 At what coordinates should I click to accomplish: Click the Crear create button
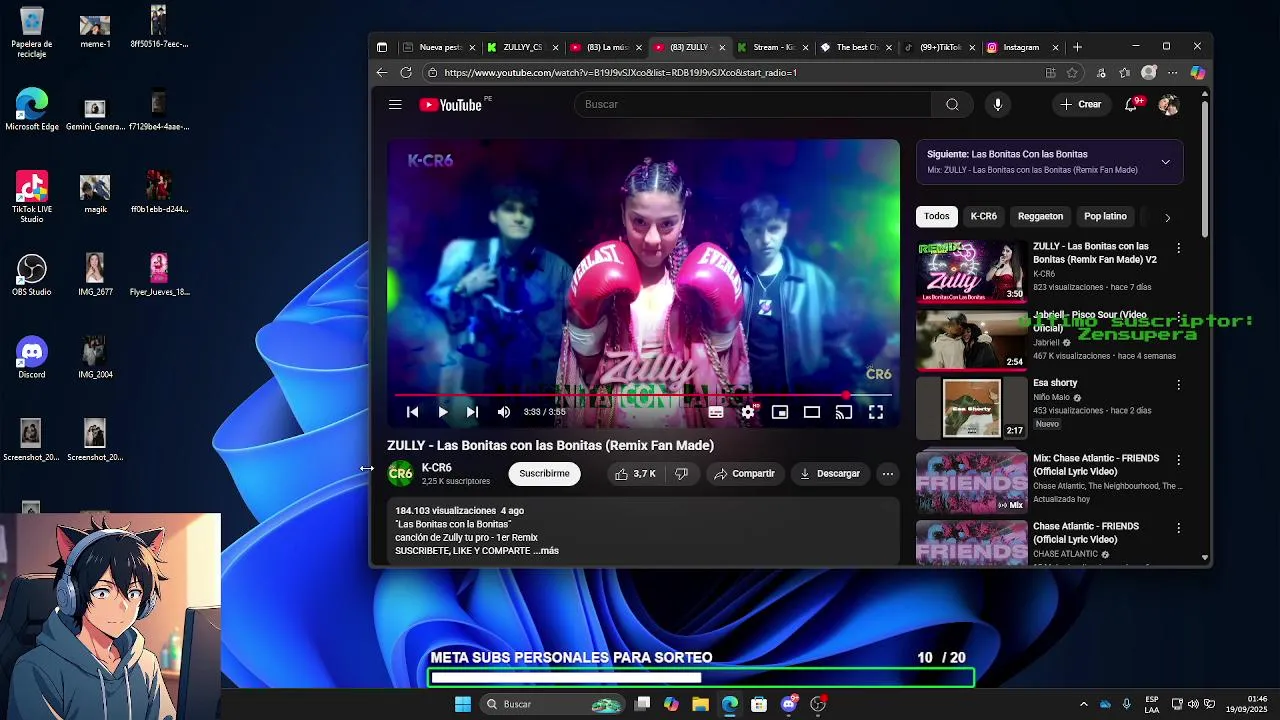(1081, 104)
